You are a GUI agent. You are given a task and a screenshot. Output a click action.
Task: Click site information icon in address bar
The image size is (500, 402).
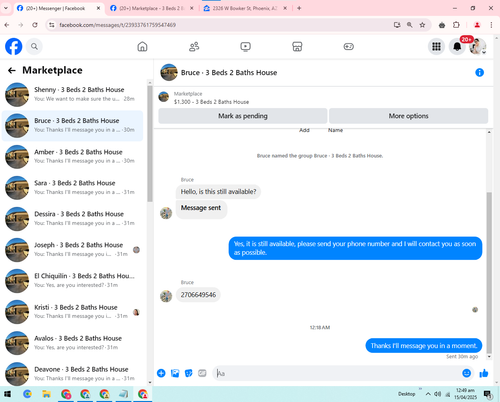pos(51,25)
